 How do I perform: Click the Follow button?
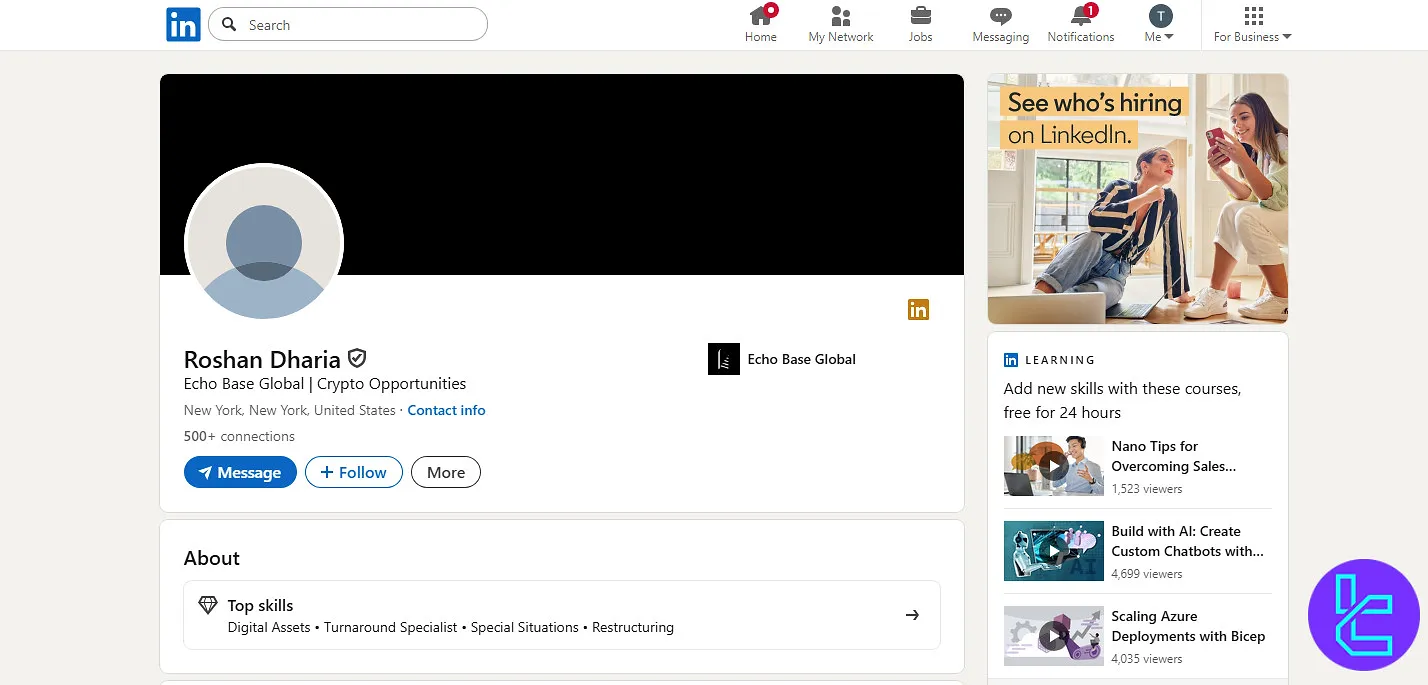pyautogui.click(x=354, y=472)
